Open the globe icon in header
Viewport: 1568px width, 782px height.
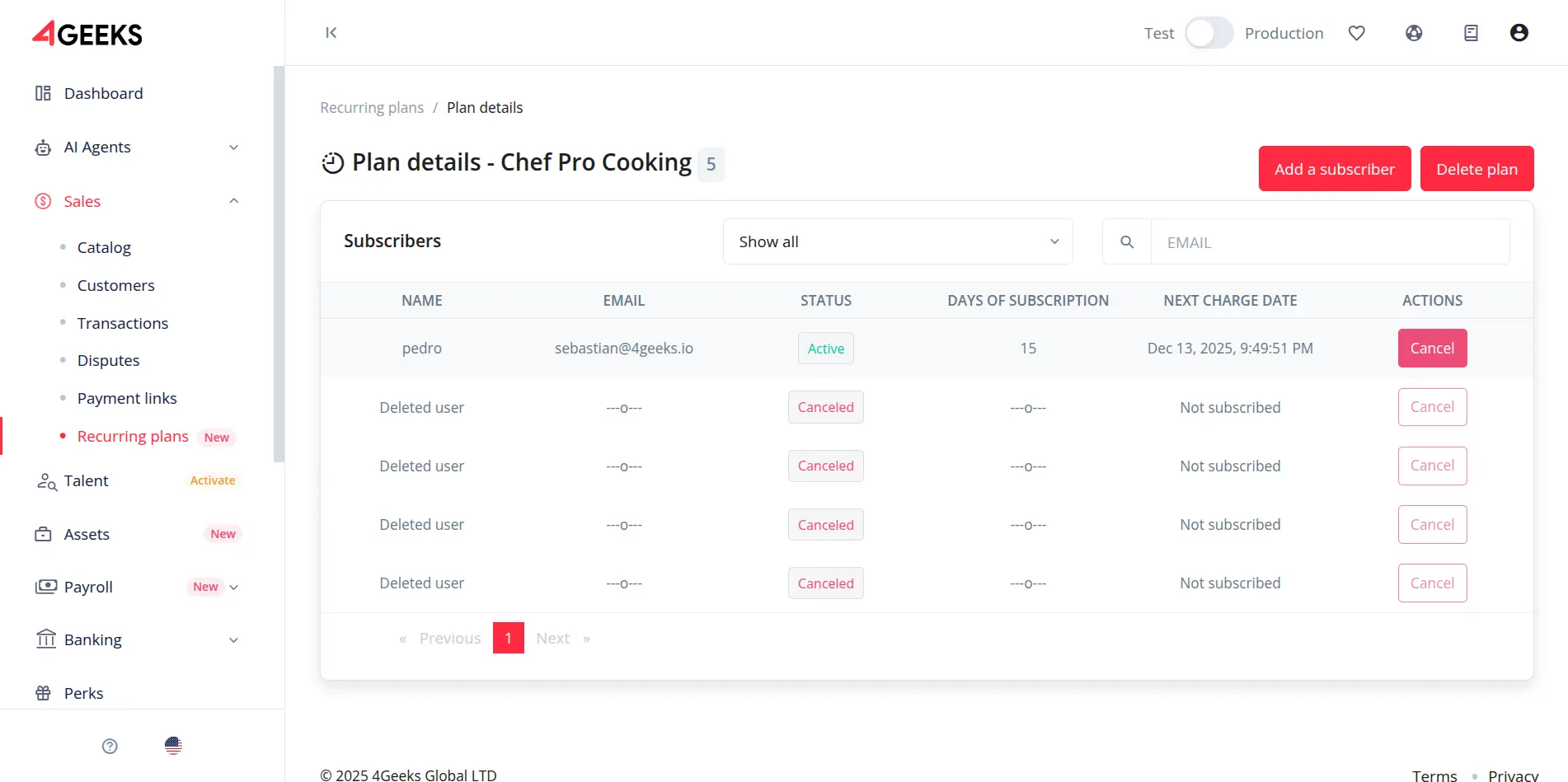click(x=1414, y=33)
